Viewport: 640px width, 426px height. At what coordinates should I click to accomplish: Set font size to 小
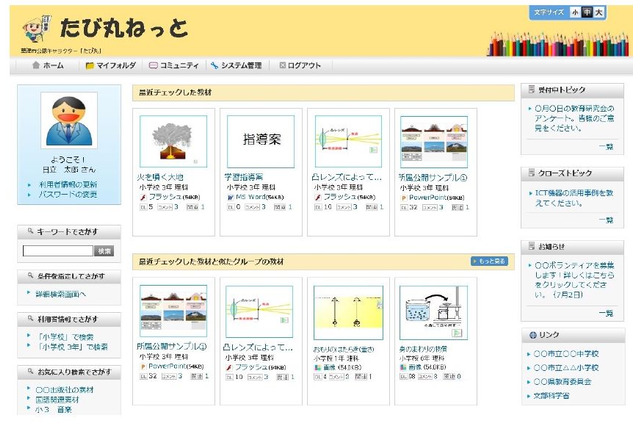[575, 12]
